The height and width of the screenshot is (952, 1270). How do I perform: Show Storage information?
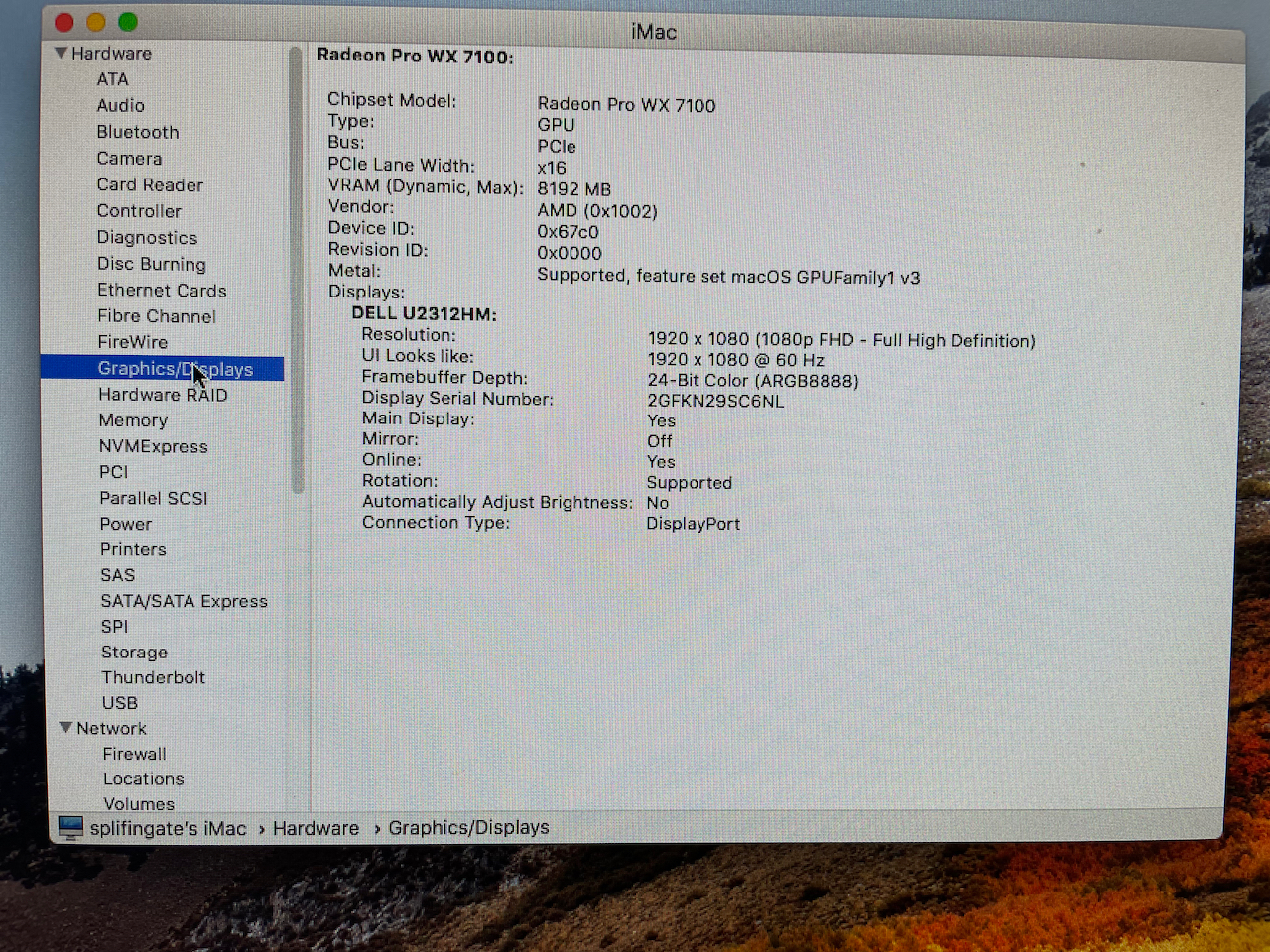pyautogui.click(x=134, y=653)
